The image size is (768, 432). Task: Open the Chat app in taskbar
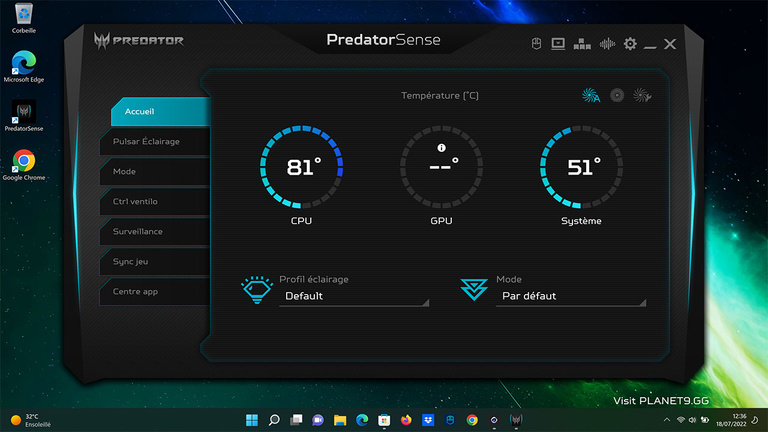tap(318, 420)
